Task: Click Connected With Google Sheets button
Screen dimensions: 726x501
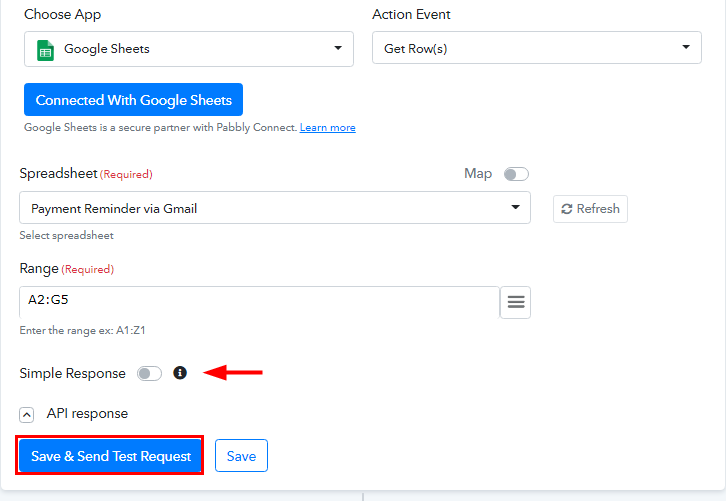Action: pyautogui.click(x=133, y=100)
